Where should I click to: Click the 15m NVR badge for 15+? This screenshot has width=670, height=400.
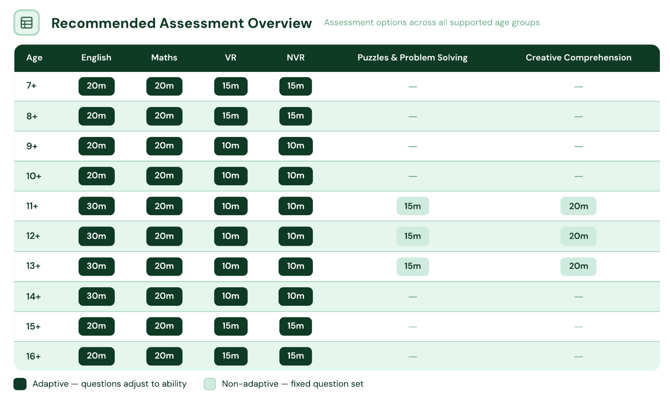296,326
